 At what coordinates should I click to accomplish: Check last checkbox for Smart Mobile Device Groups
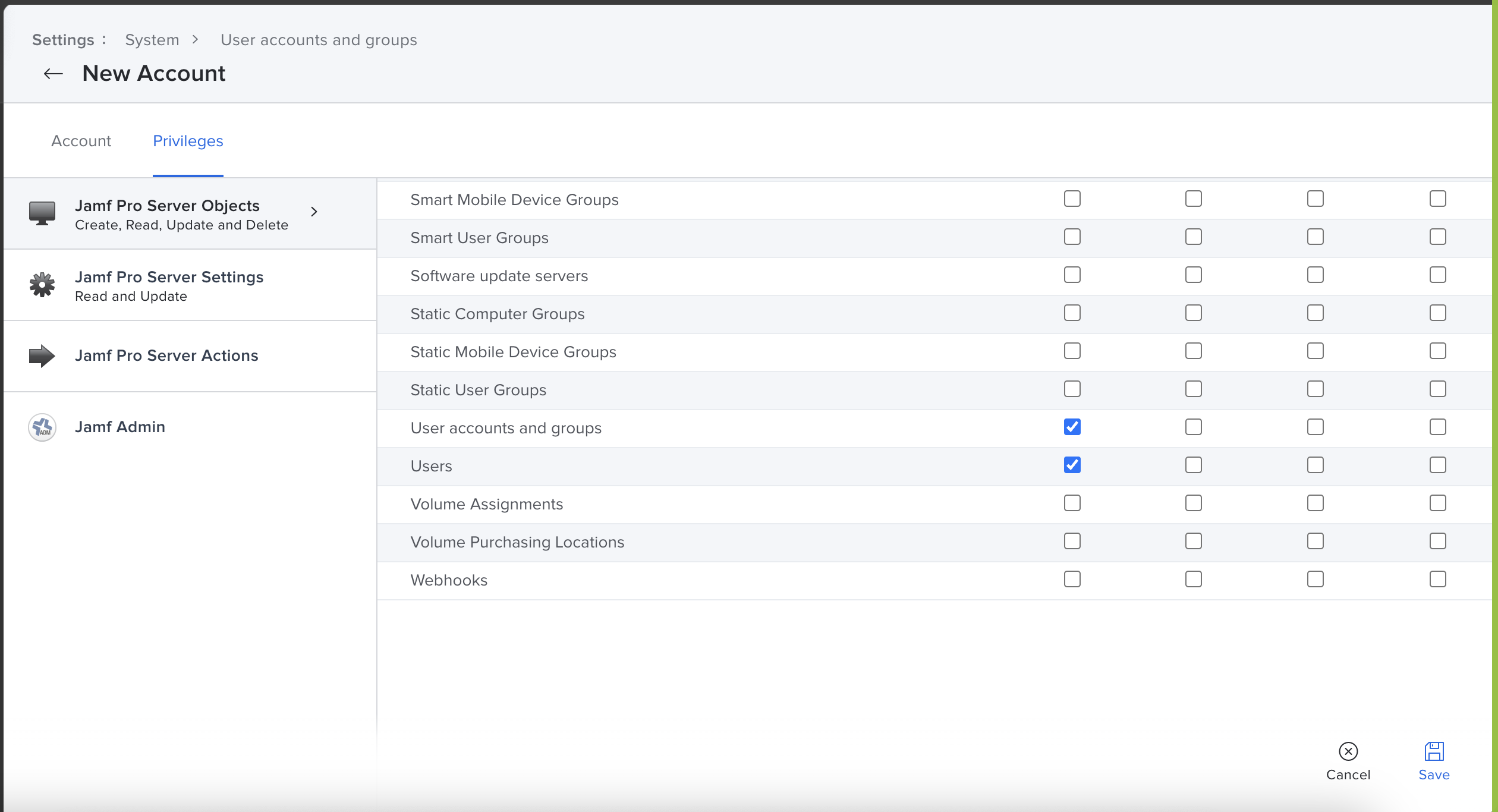click(x=1438, y=199)
